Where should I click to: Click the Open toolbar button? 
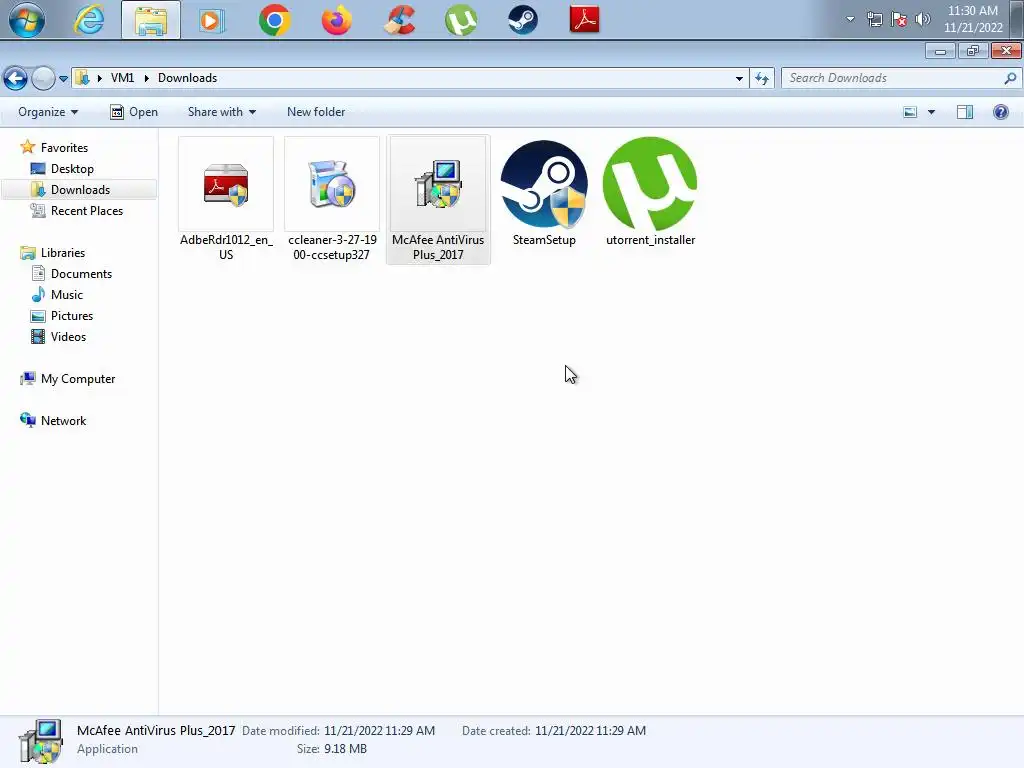click(x=134, y=112)
